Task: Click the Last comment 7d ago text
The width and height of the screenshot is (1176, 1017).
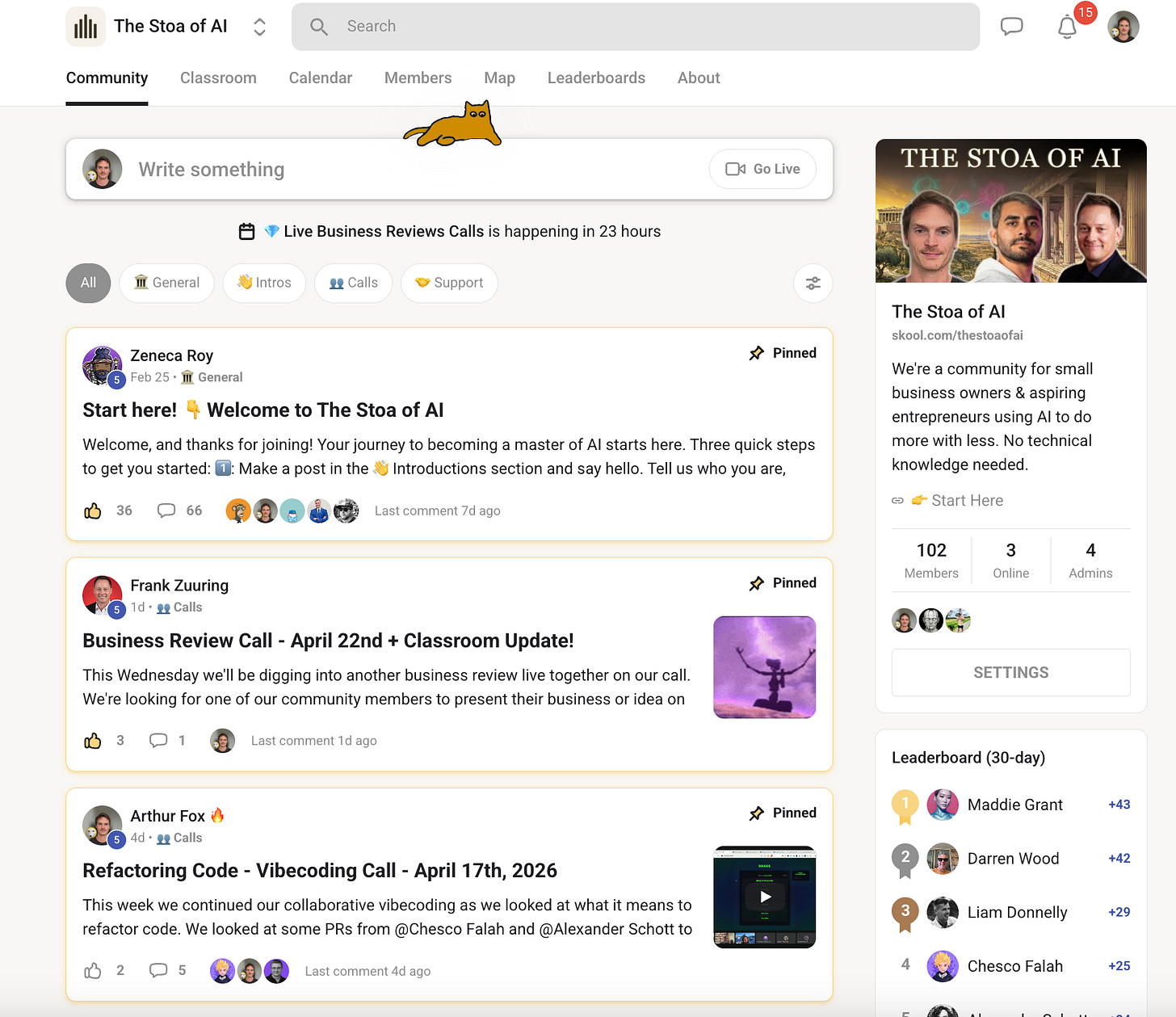Action: [x=437, y=511]
